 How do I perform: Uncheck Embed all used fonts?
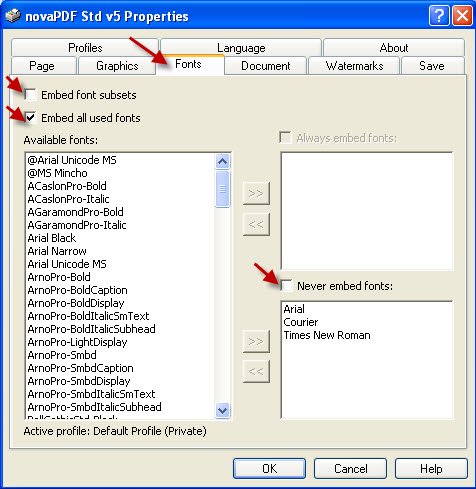pos(31,118)
